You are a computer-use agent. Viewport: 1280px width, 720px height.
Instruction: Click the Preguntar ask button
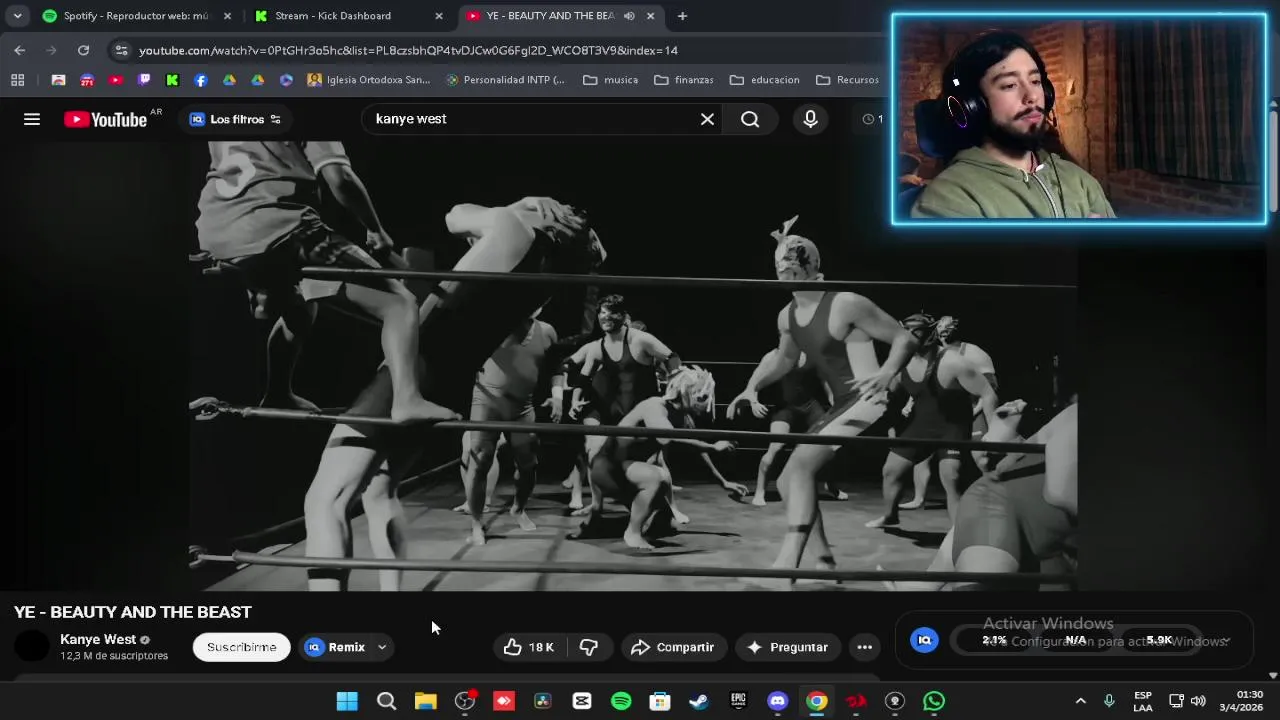787,647
